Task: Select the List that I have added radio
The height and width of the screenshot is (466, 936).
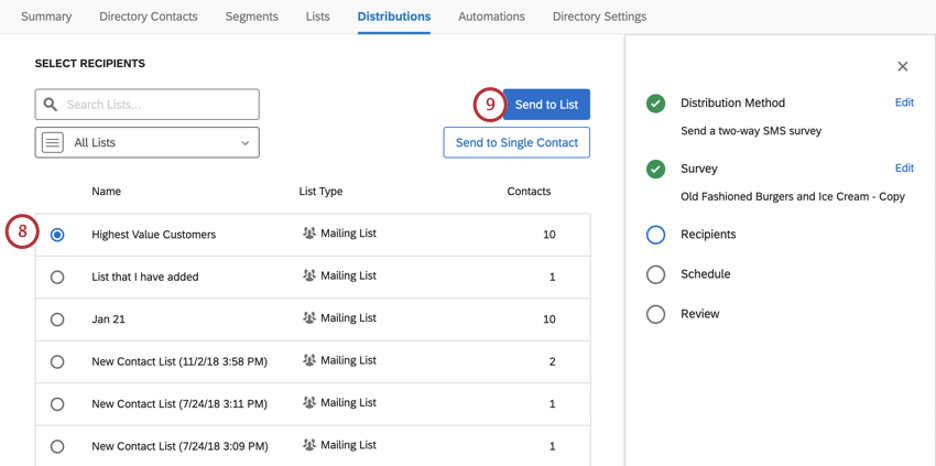Action: 57,277
